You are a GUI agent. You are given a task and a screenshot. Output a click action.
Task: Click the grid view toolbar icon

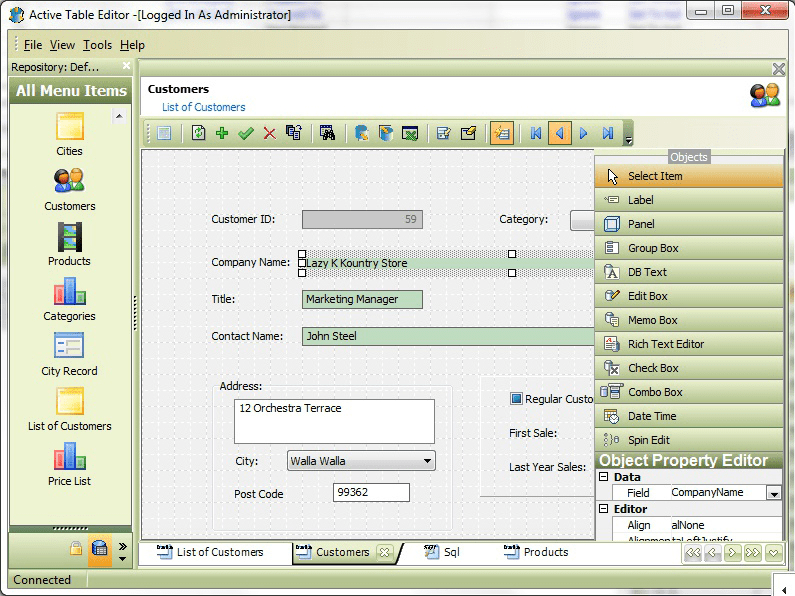164,133
